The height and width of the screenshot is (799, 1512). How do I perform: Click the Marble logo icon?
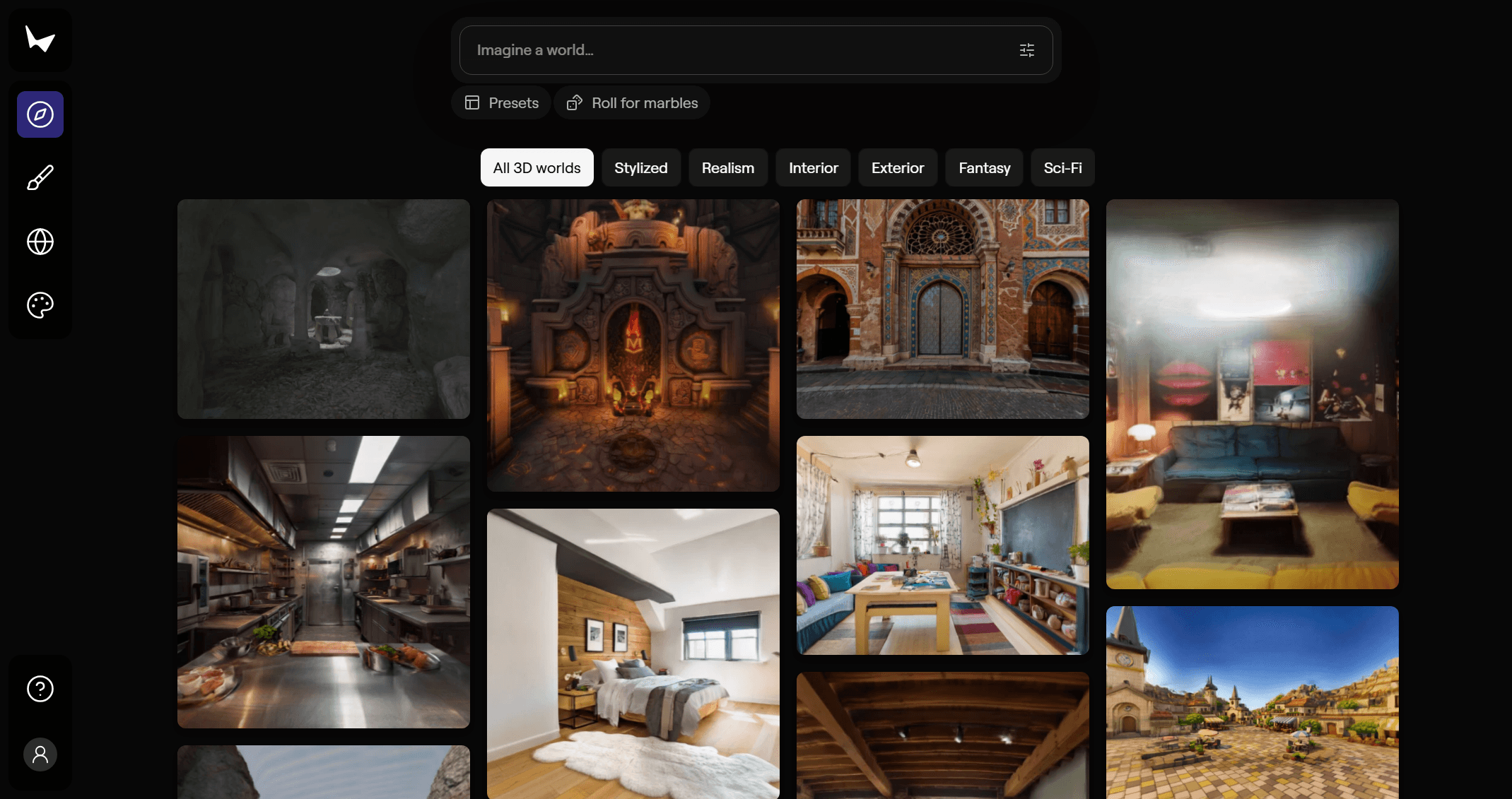point(40,40)
